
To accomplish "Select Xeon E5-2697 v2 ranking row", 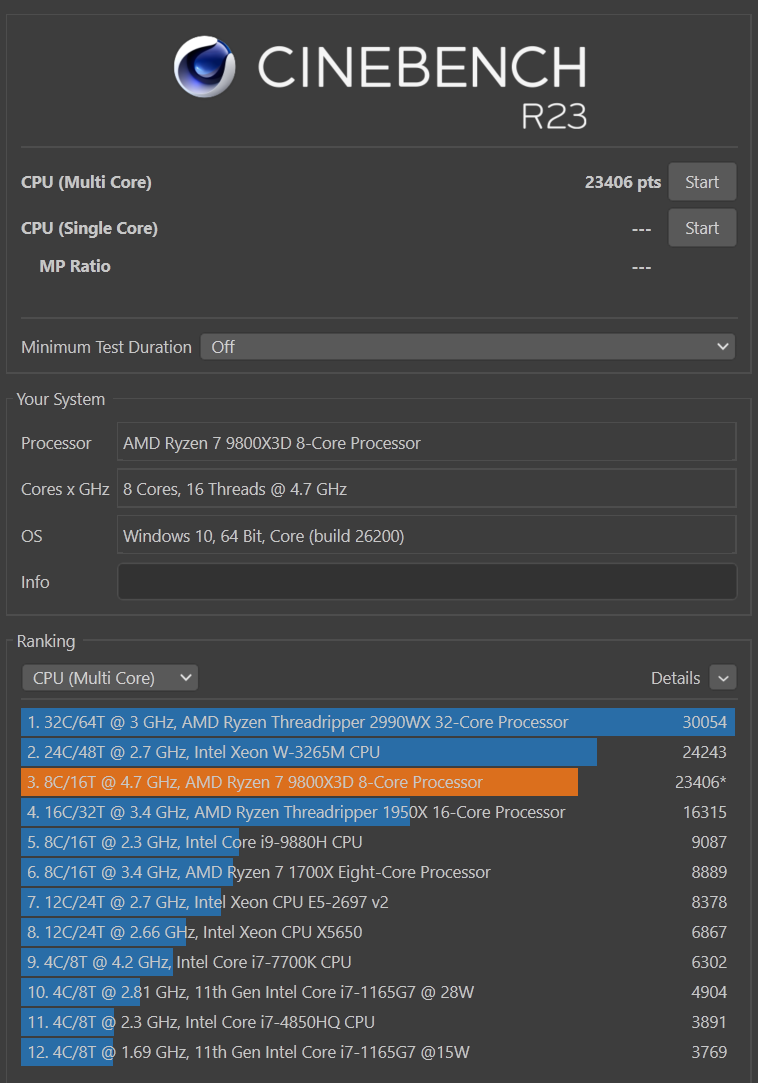I will 377,902.
